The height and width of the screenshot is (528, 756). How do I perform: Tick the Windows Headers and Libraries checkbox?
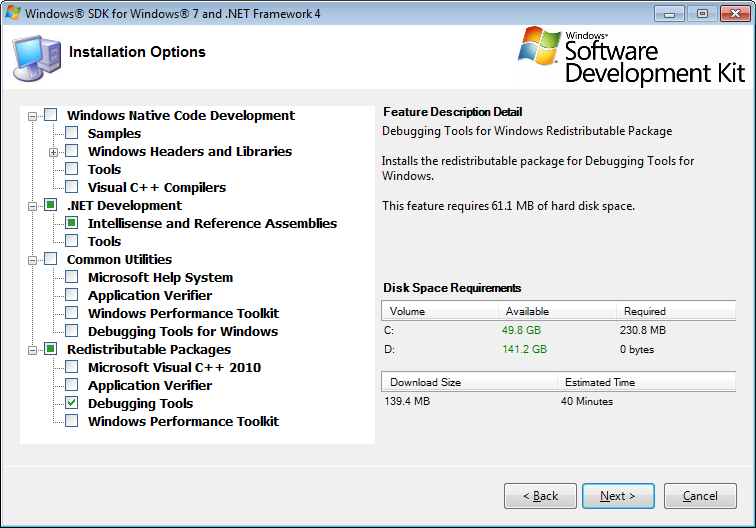tap(71, 151)
